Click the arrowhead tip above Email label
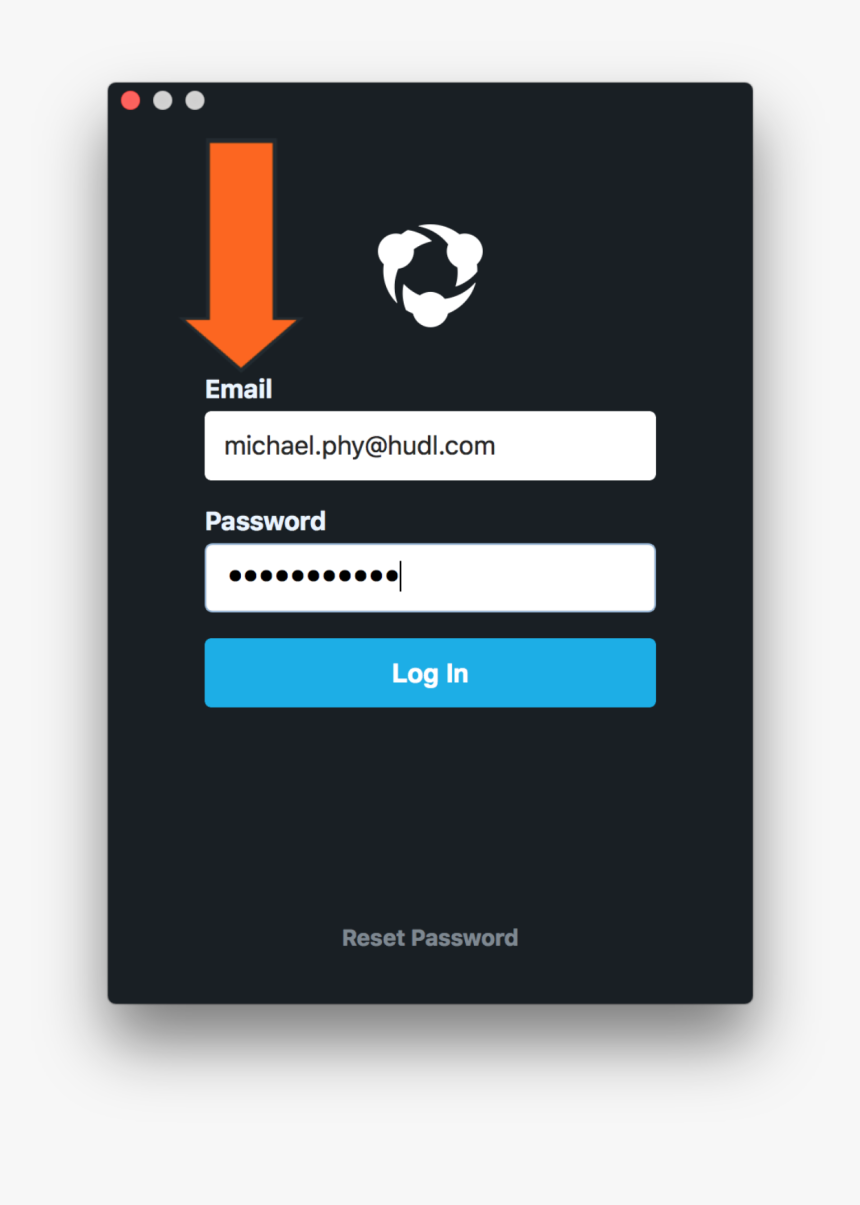This screenshot has height=1205, width=860. (240, 362)
